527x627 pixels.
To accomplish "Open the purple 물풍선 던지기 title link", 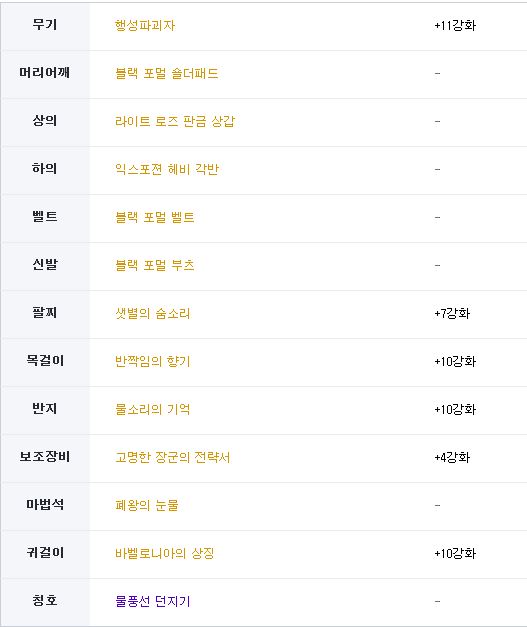I will (x=153, y=601).
